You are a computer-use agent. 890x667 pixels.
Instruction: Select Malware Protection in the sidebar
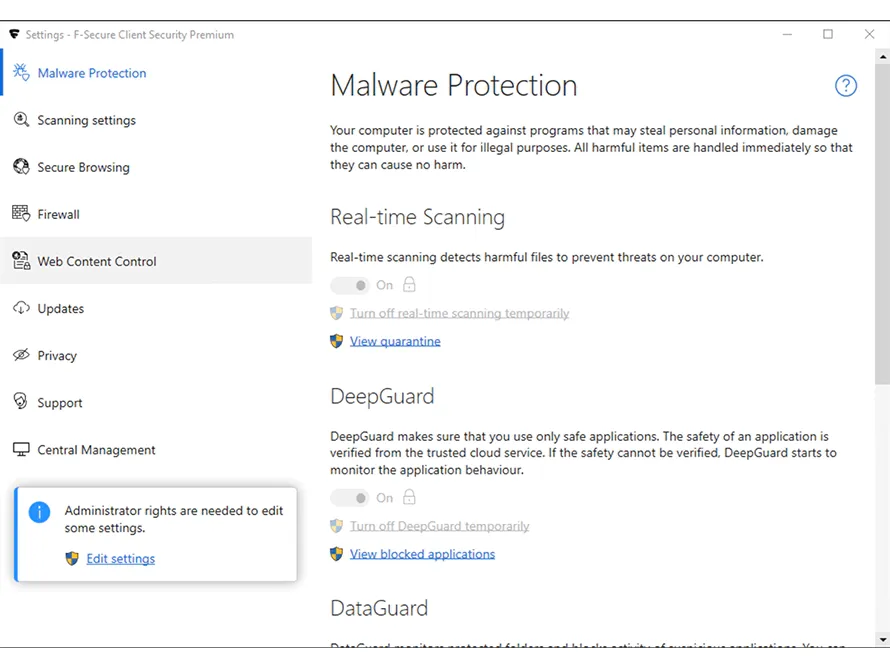click(x=92, y=73)
